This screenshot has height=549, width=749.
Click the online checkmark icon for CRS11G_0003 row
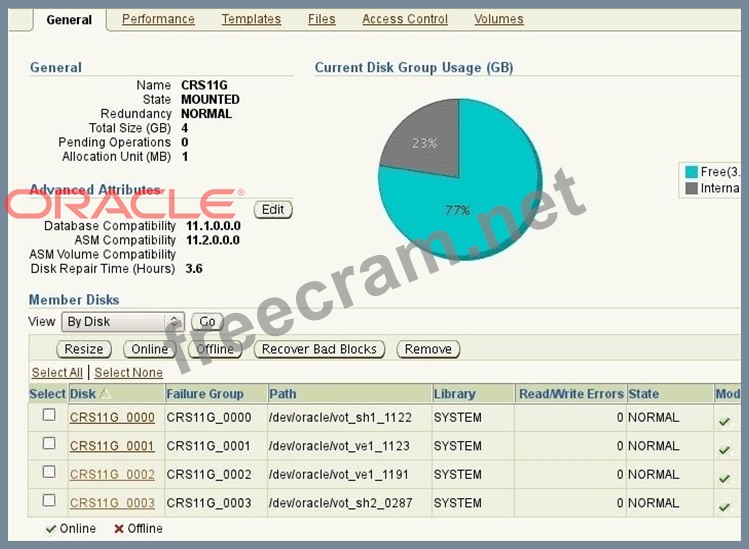pos(725,507)
